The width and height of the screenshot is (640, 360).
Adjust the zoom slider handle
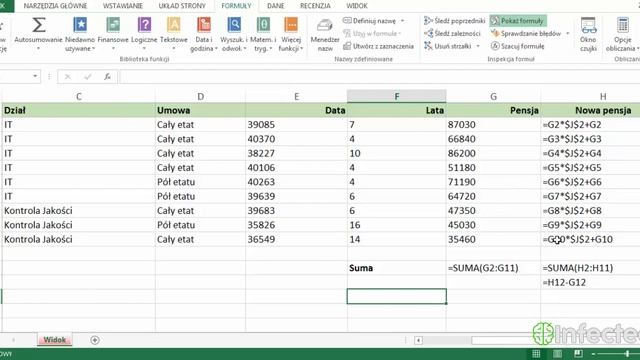627,353
